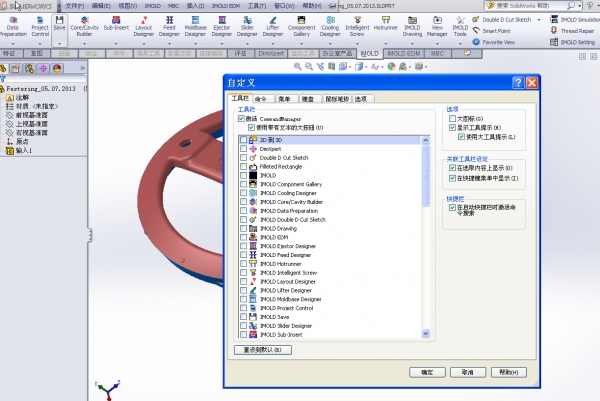Viewport: 600px width, 401px height.
Task: Launch the Core/Cavity Builder
Action: point(84,26)
